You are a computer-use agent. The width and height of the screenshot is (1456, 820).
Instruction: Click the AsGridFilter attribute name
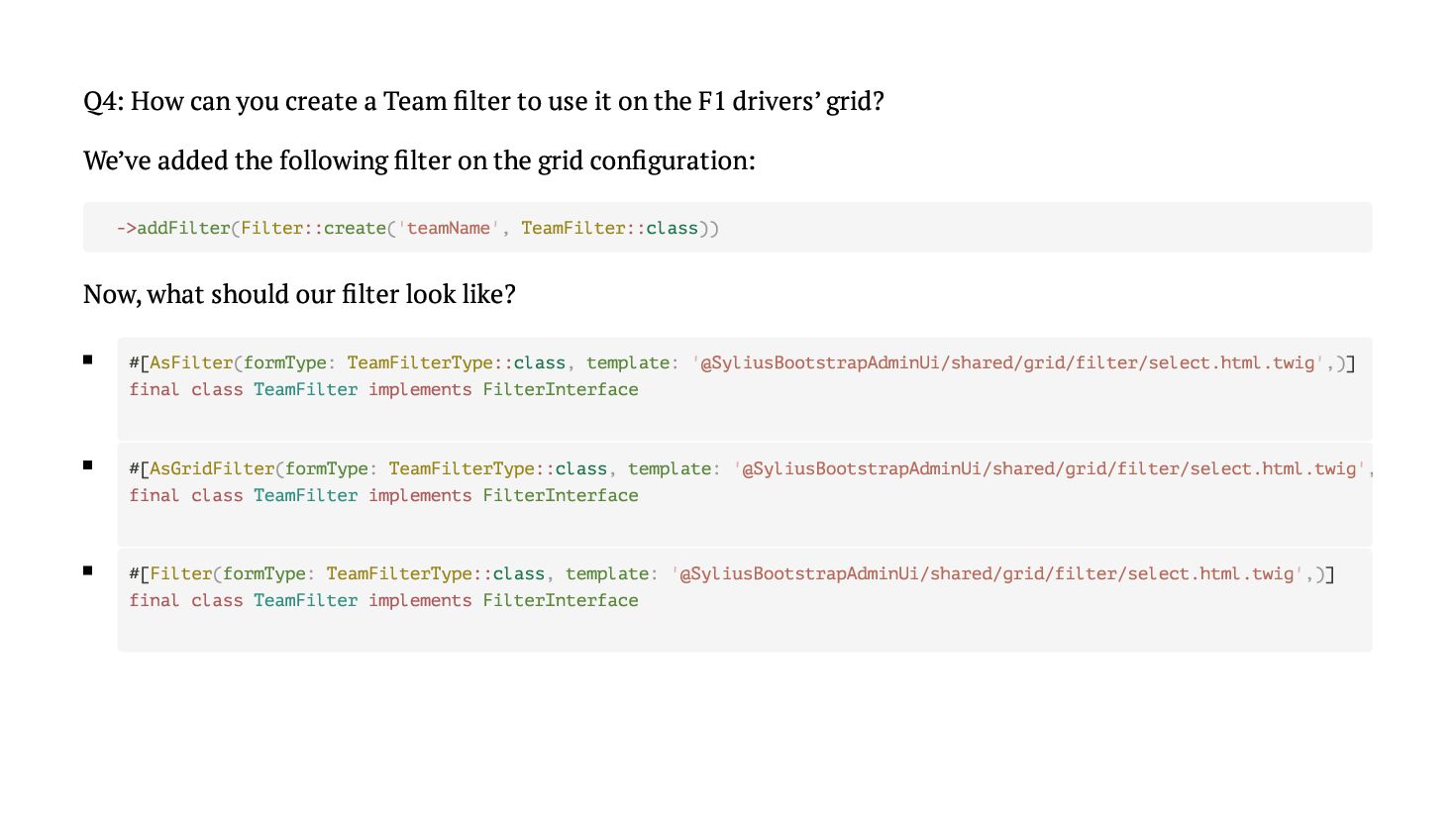click(x=212, y=468)
